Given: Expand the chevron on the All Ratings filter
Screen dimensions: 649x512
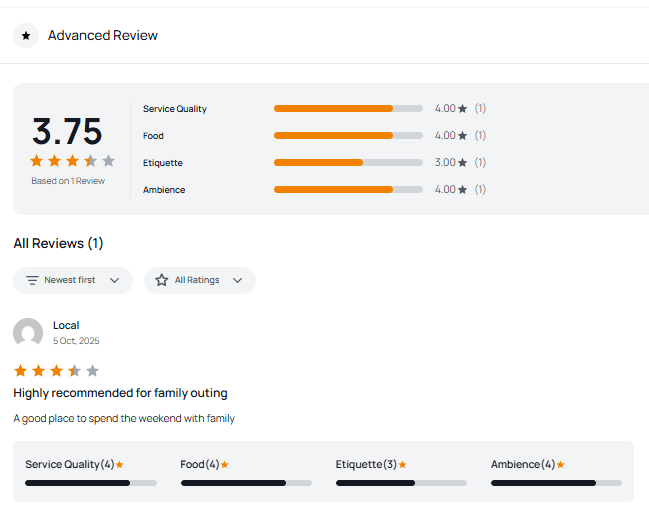Looking at the screenshot, I should 238,281.
